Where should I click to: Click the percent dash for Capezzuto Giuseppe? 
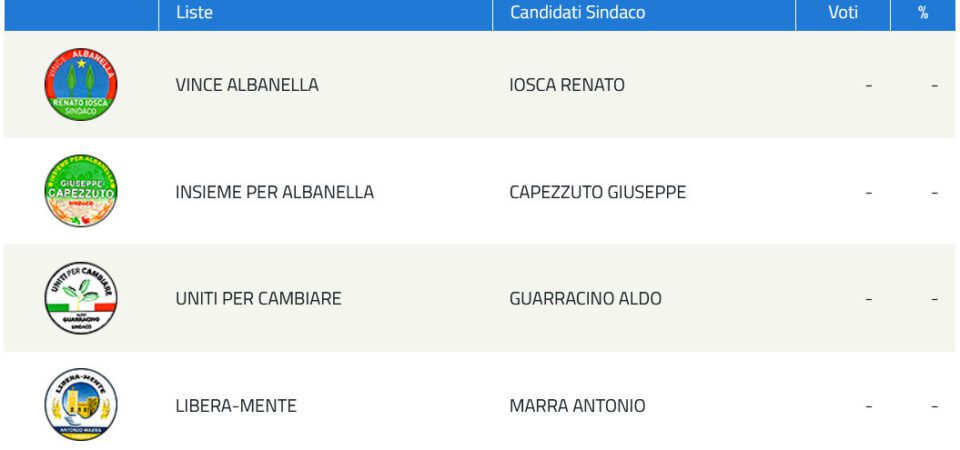pos(934,193)
